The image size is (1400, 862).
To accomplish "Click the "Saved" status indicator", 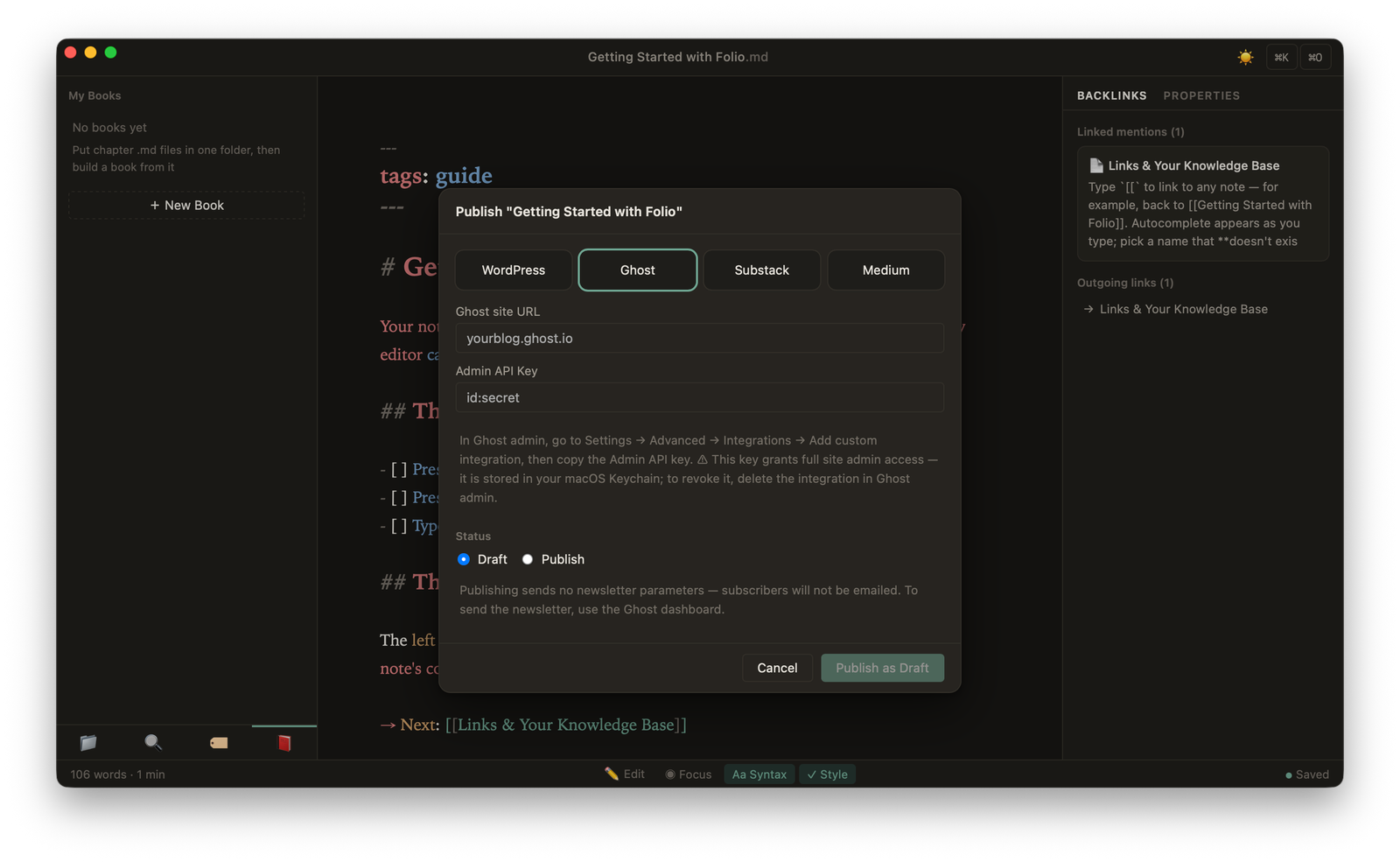I will point(1307,774).
